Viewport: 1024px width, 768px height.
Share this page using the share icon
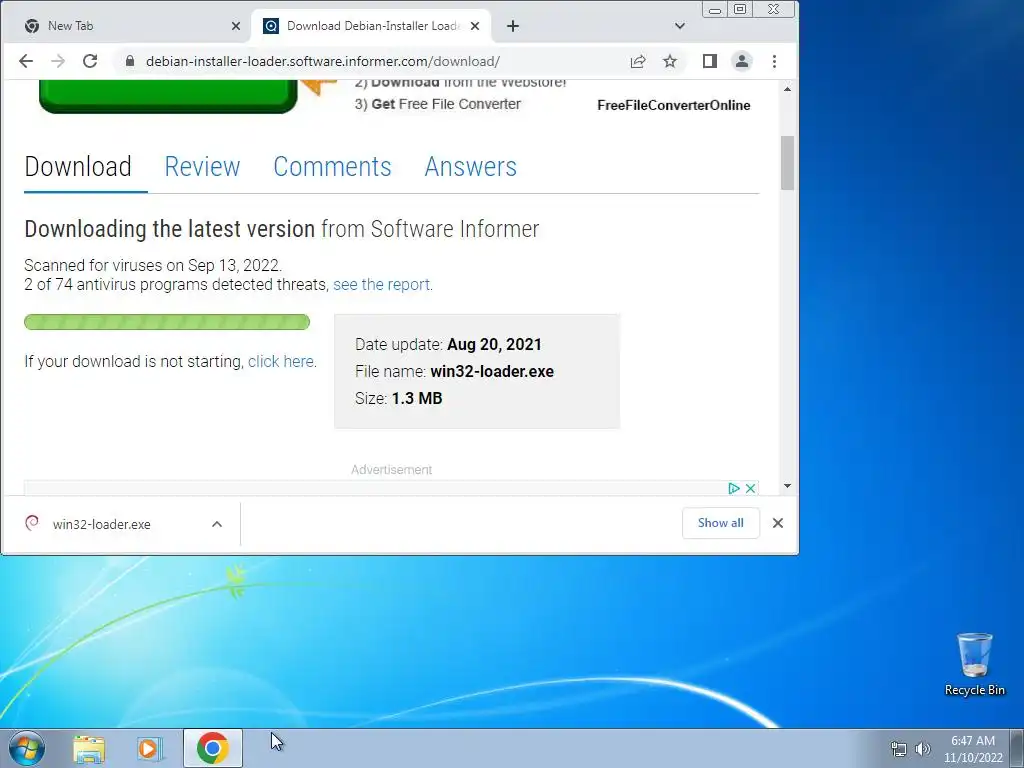[x=638, y=61]
